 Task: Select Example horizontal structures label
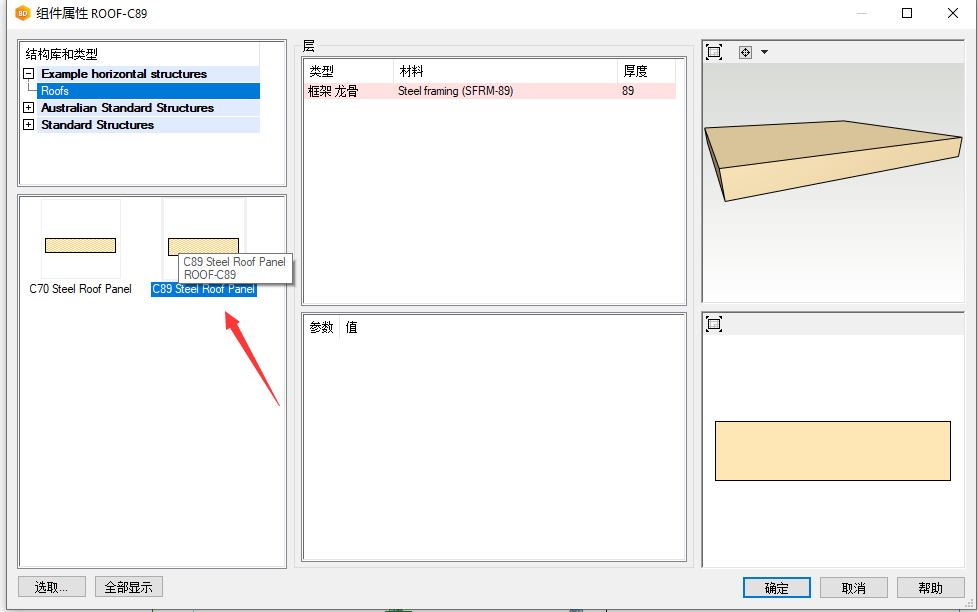(x=123, y=74)
